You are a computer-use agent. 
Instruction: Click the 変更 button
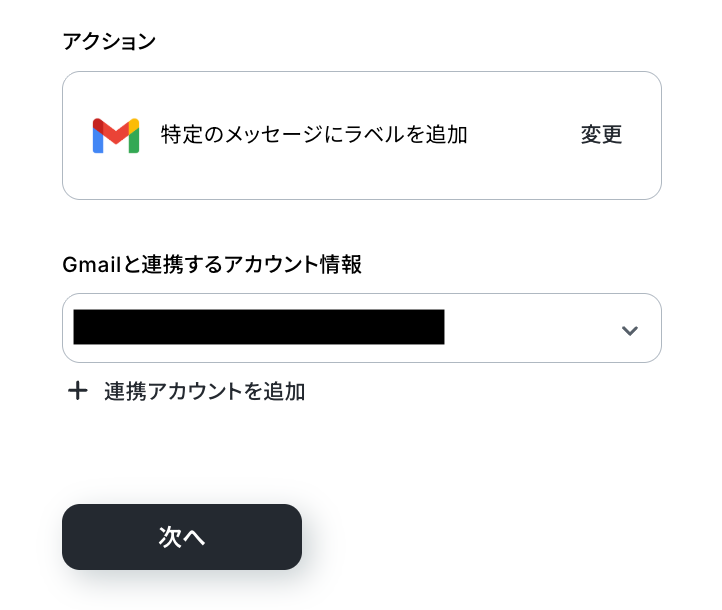point(601,135)
